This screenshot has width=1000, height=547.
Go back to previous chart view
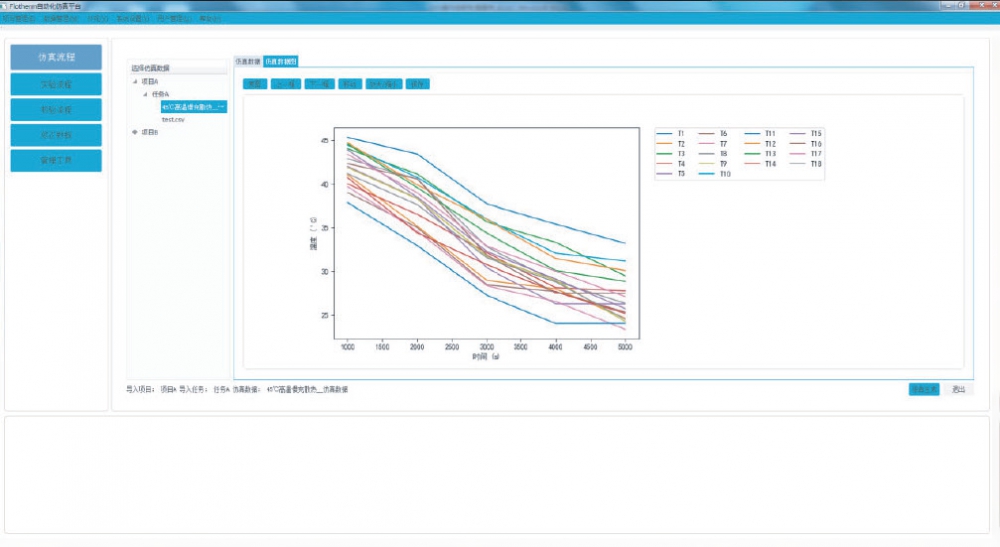click(x=286, y=84)
